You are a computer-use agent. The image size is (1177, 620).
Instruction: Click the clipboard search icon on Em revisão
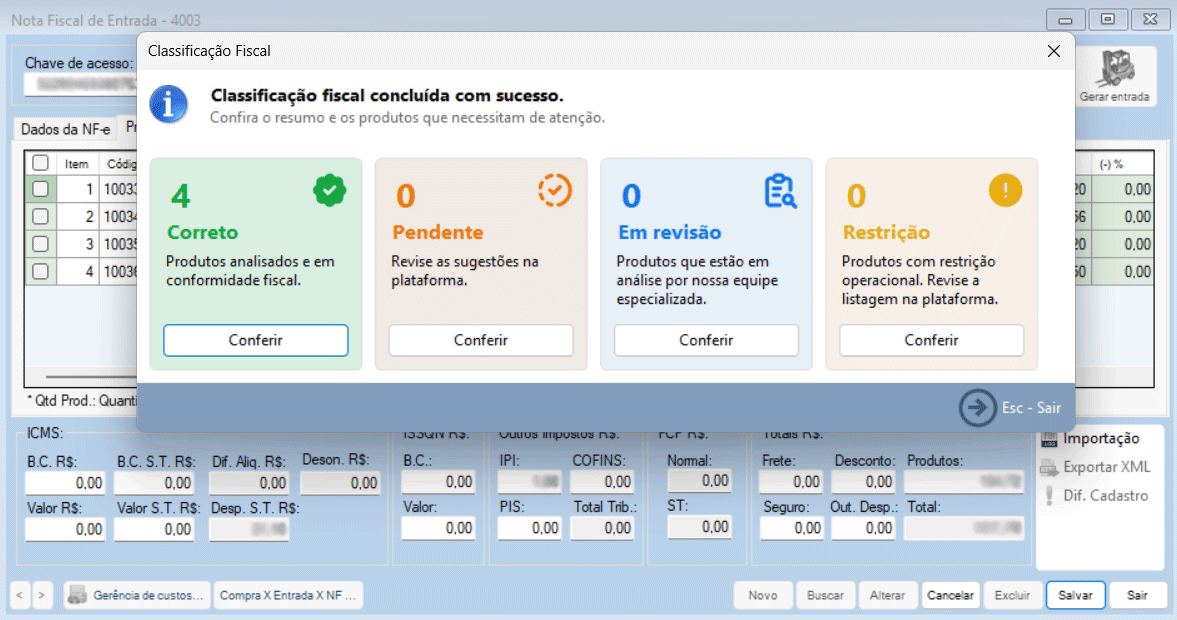780,191
